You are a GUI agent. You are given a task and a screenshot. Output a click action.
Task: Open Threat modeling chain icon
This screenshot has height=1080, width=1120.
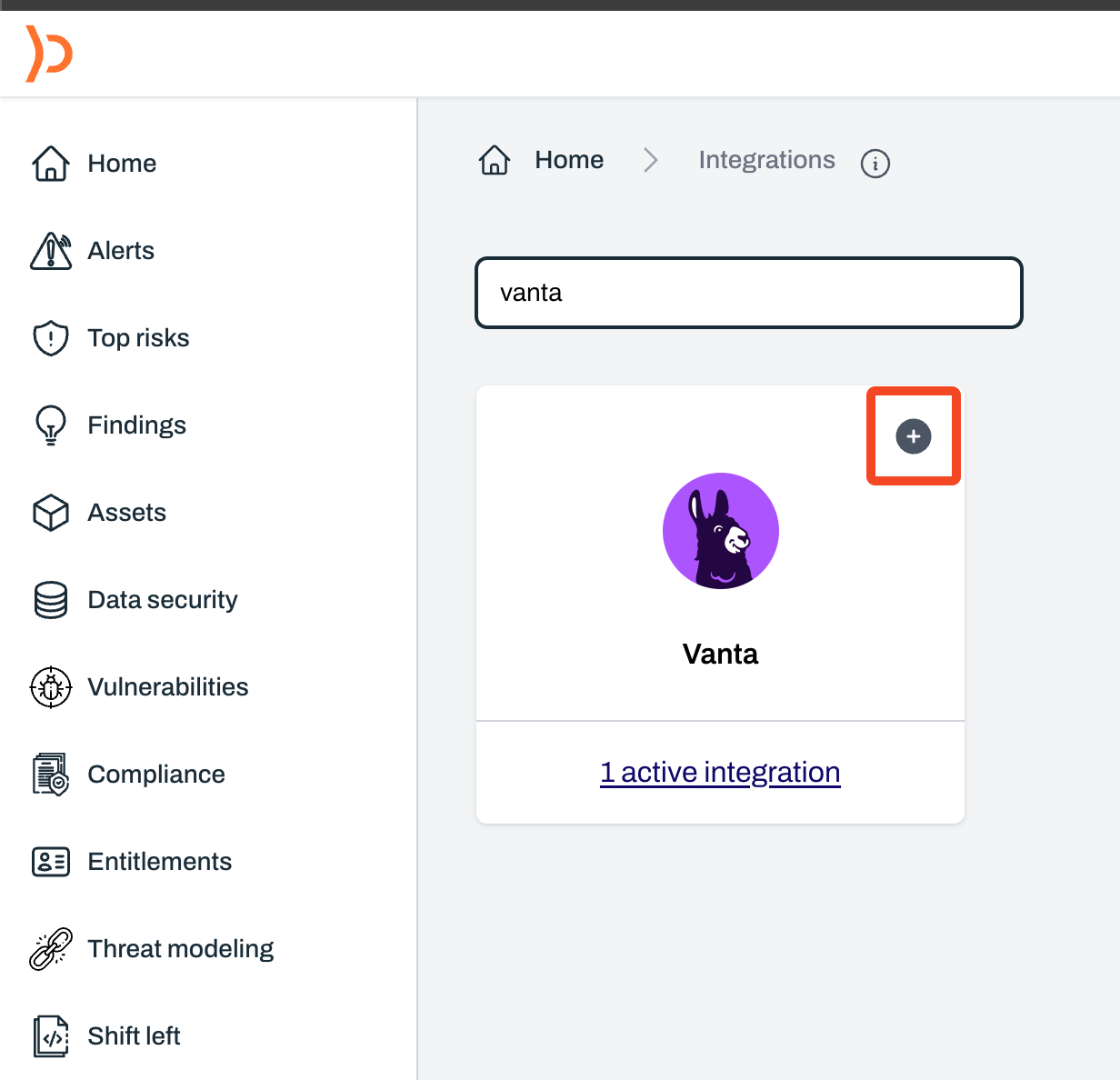coord(51,949)
